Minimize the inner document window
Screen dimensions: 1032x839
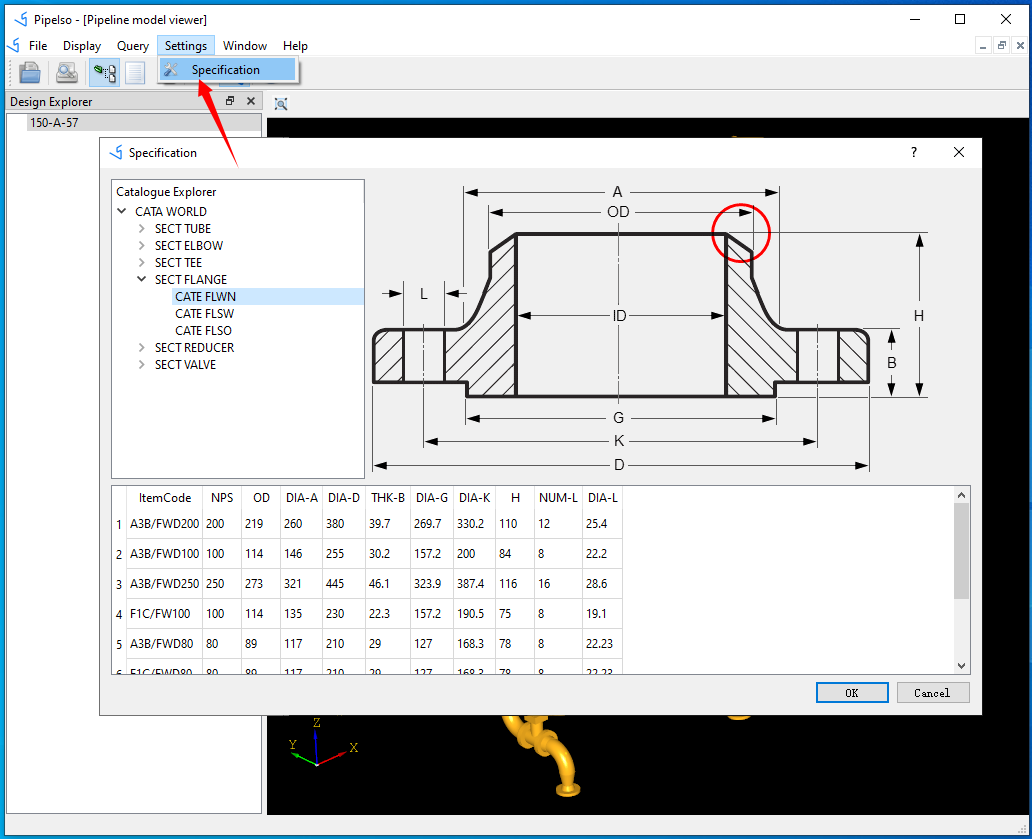pos(983,45)
